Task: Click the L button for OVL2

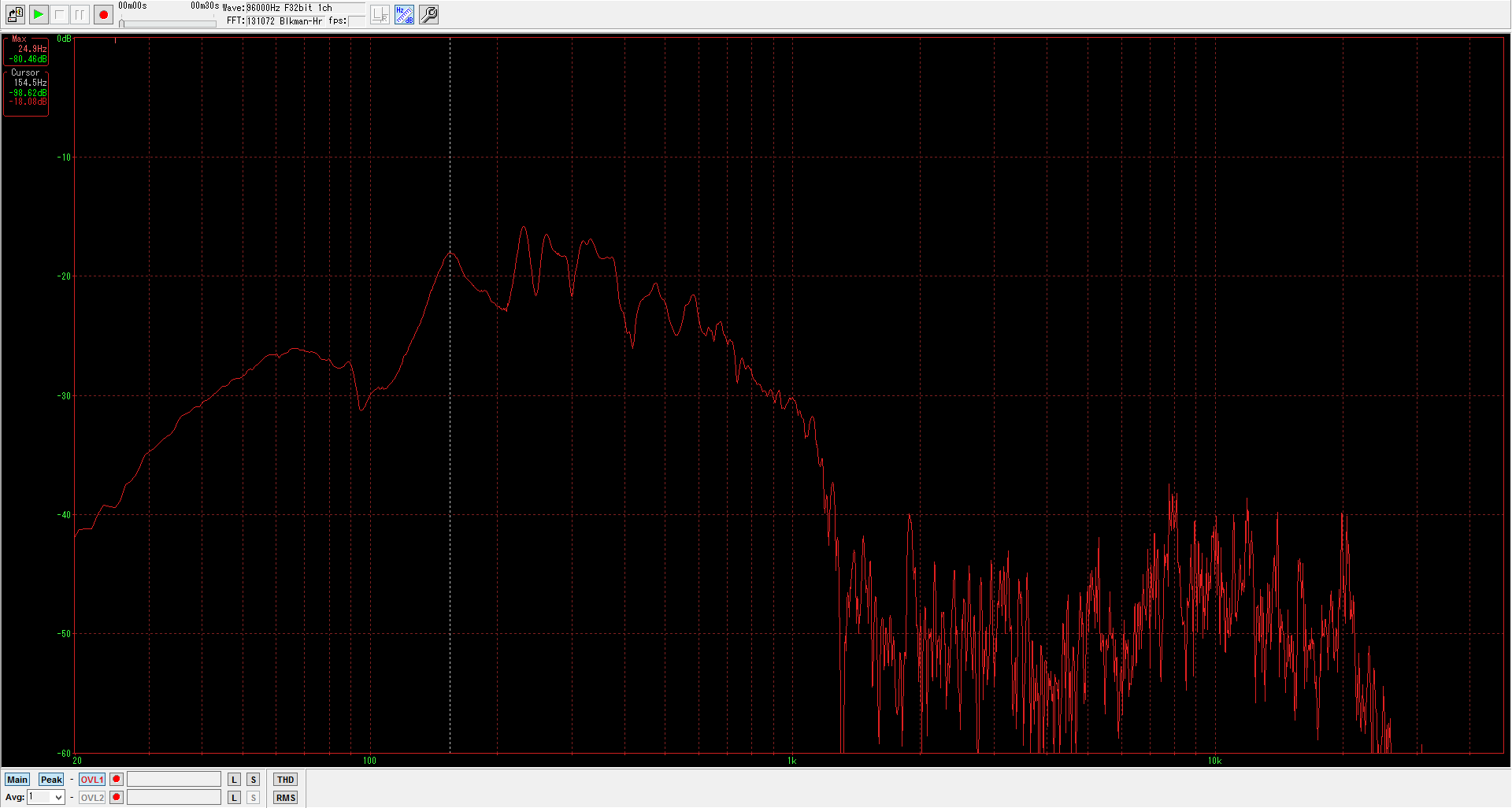Action: coord(234,798)
